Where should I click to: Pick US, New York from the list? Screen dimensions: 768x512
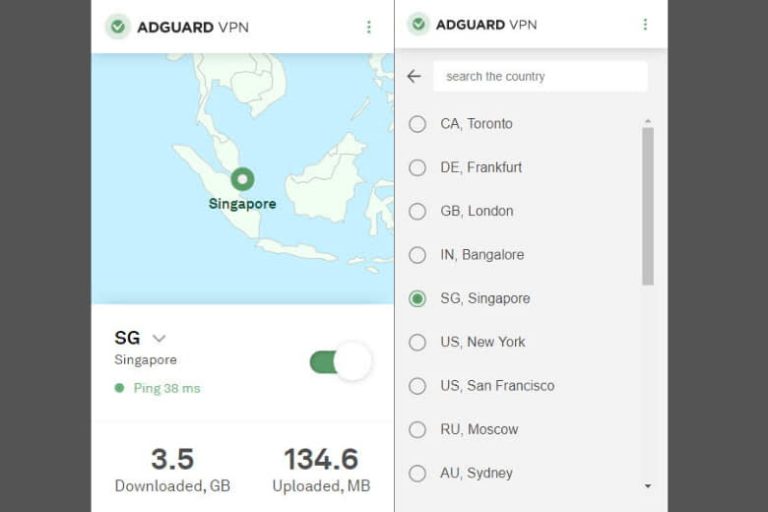482,342
